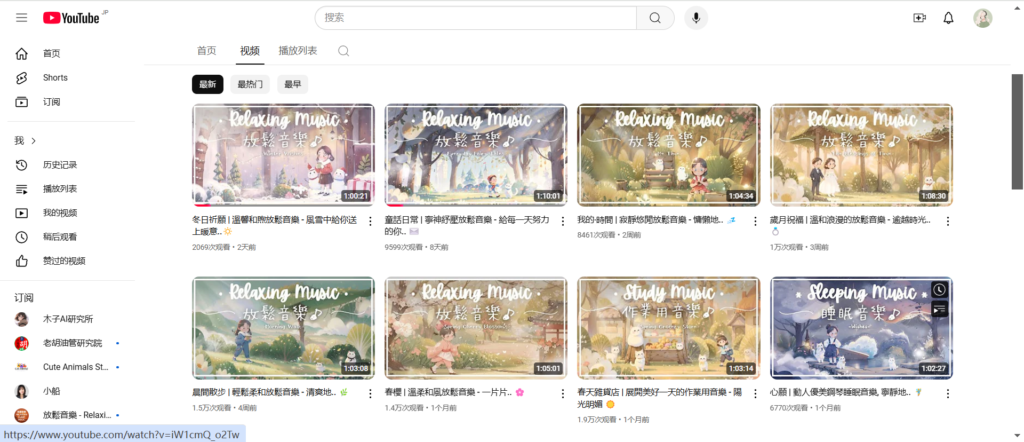Select the 最热门 sort chip
The height and width of the screenshot is (442, 1024).
(249, 84)
